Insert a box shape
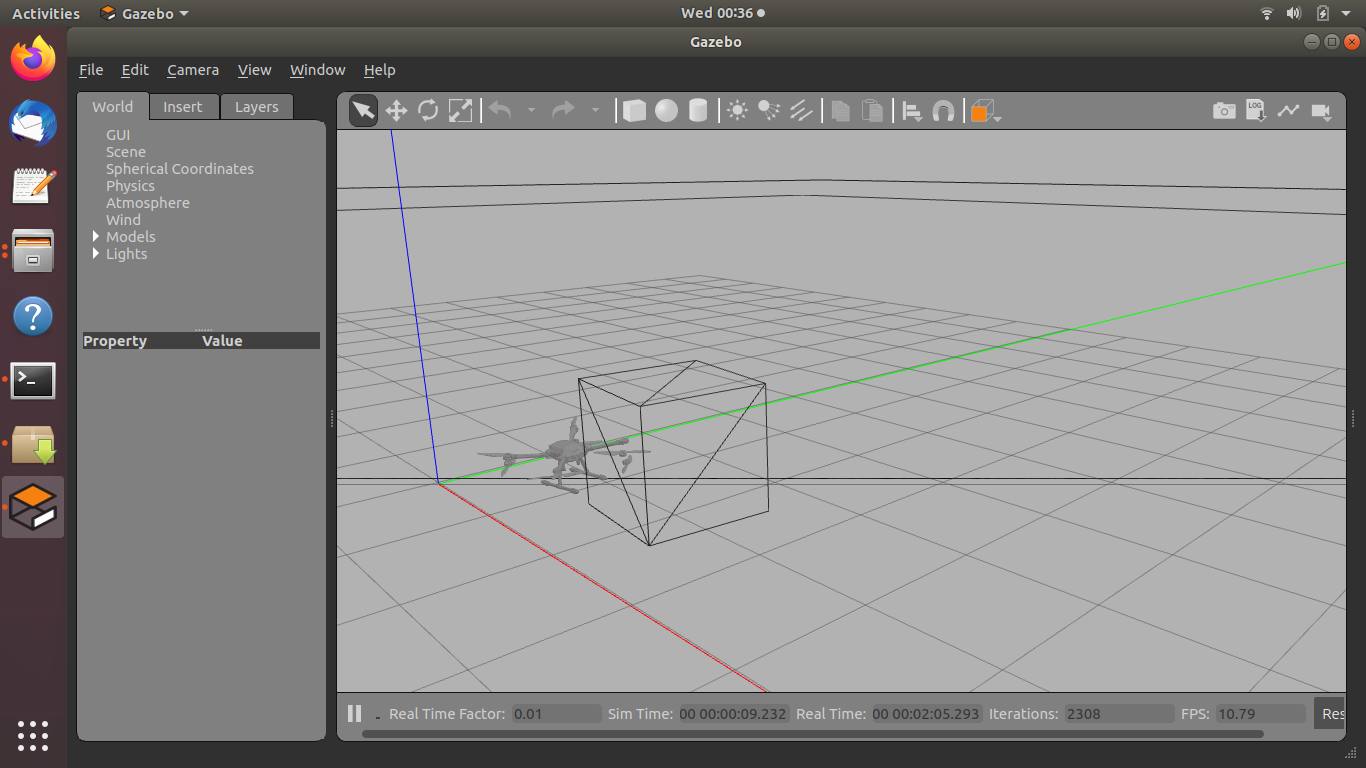 [634, 111]
